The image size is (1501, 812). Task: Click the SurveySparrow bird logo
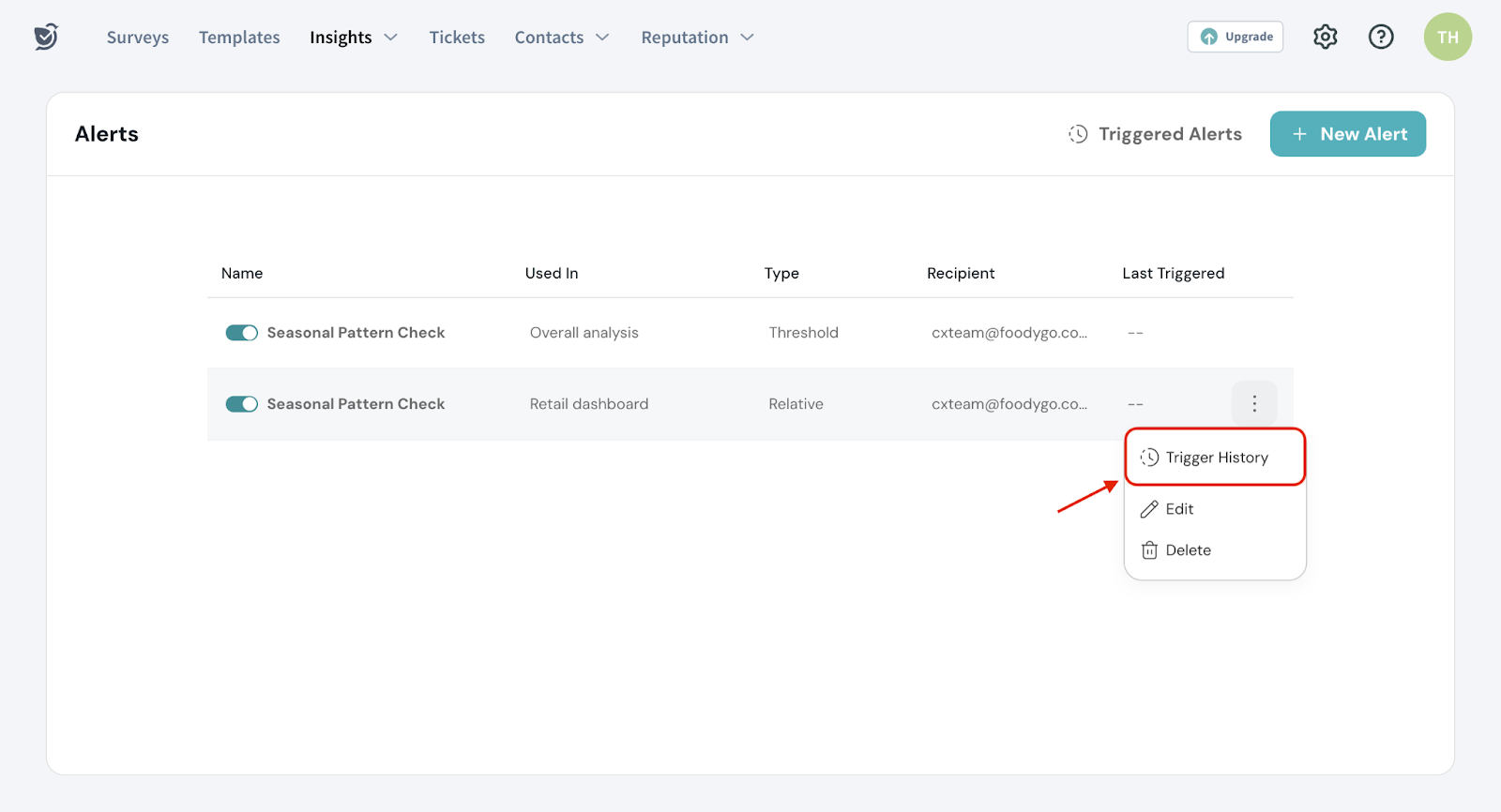[46, 37]
